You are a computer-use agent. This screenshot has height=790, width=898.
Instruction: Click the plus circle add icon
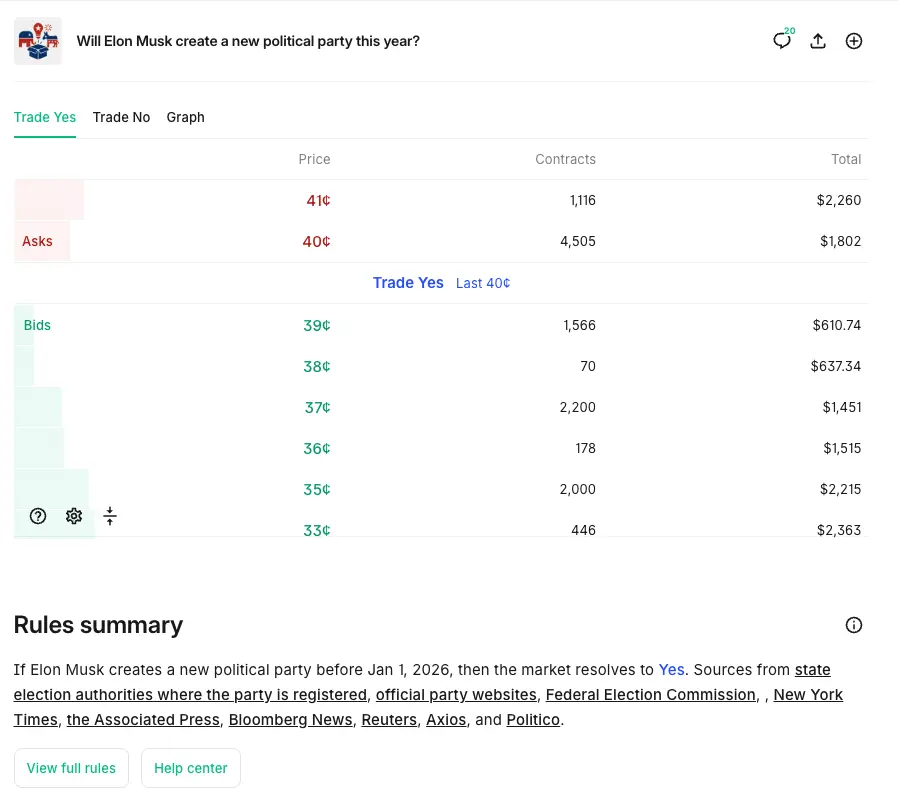click(x=854, y=41)
